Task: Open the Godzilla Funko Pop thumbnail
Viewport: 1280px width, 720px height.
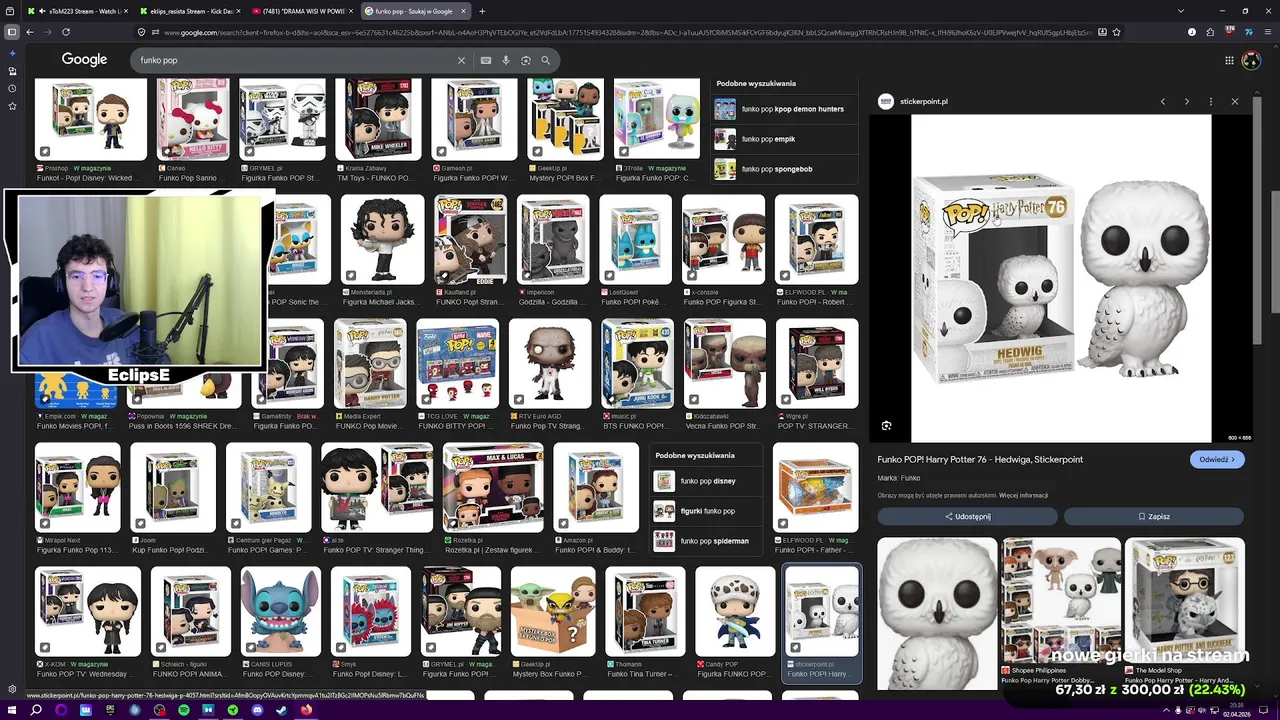Action: pos(553,239)
